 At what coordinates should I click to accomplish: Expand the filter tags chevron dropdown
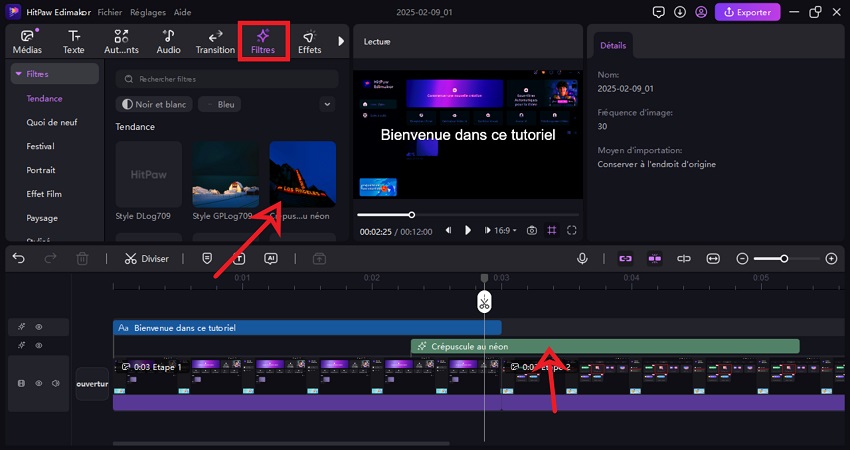[x=327, y=104]
